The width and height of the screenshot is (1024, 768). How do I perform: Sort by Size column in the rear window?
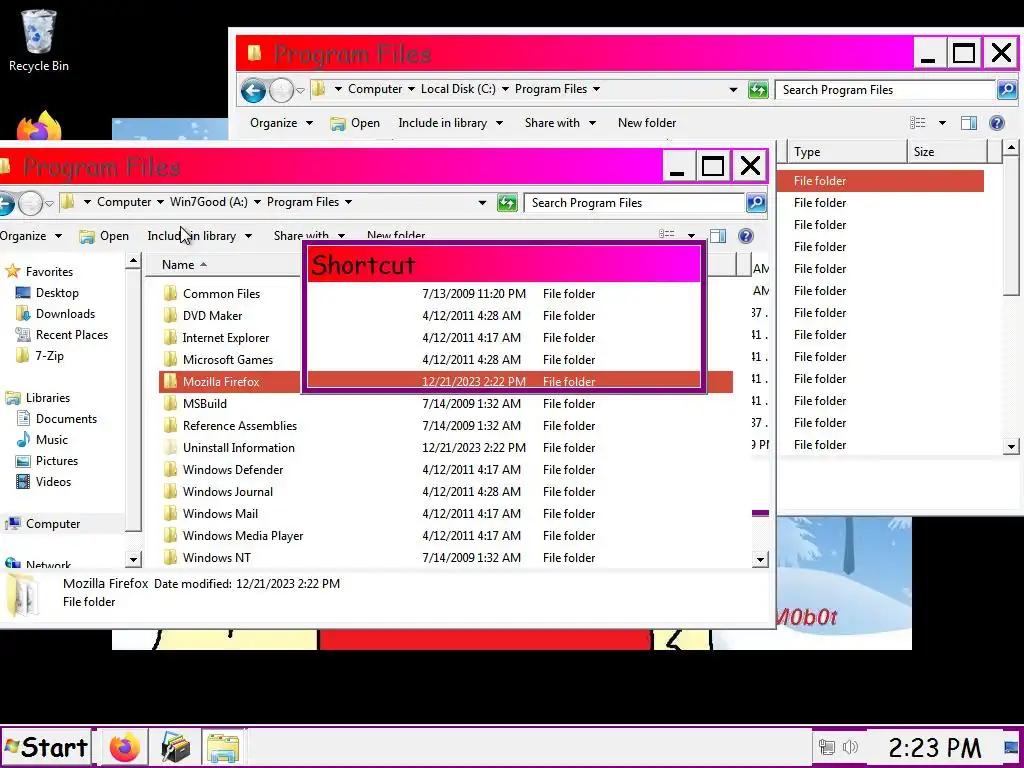947,152
